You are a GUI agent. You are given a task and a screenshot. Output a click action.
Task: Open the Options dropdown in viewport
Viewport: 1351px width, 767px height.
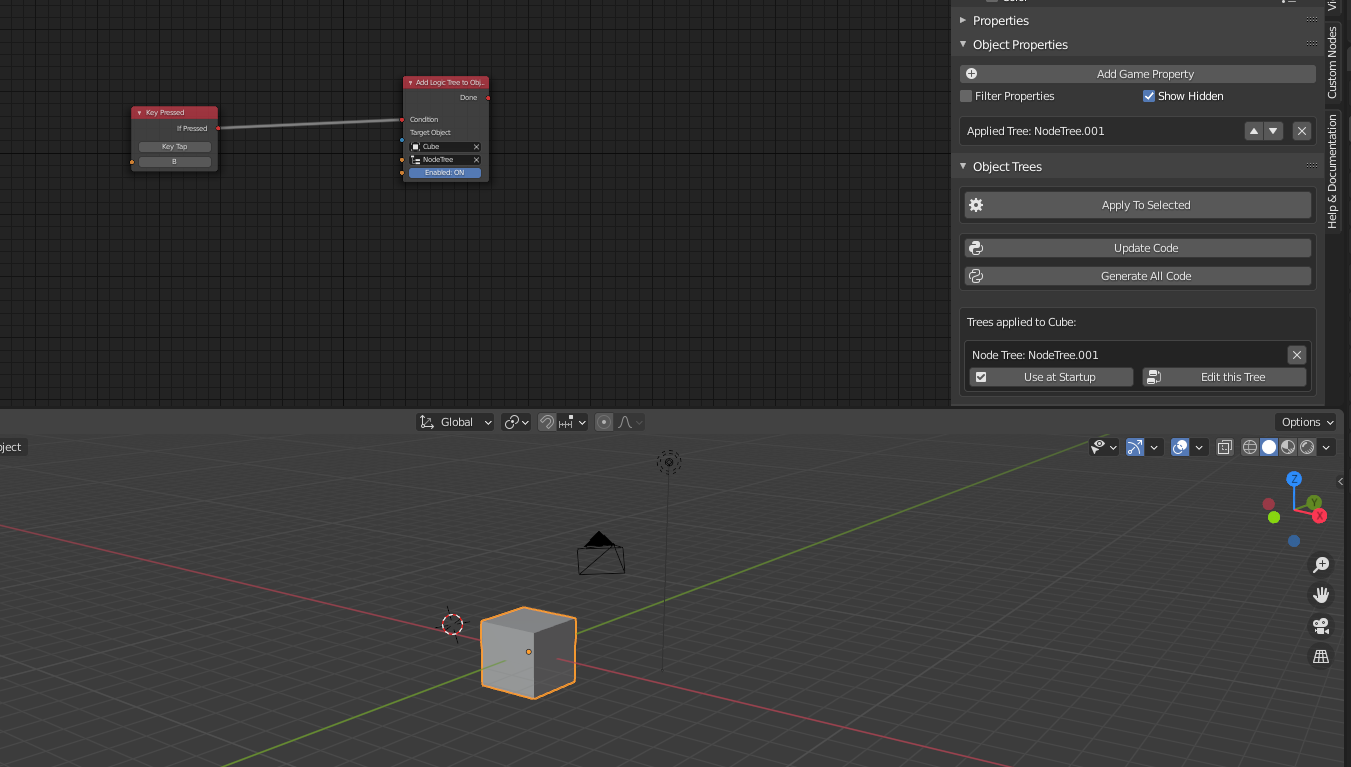[1306, 422]
